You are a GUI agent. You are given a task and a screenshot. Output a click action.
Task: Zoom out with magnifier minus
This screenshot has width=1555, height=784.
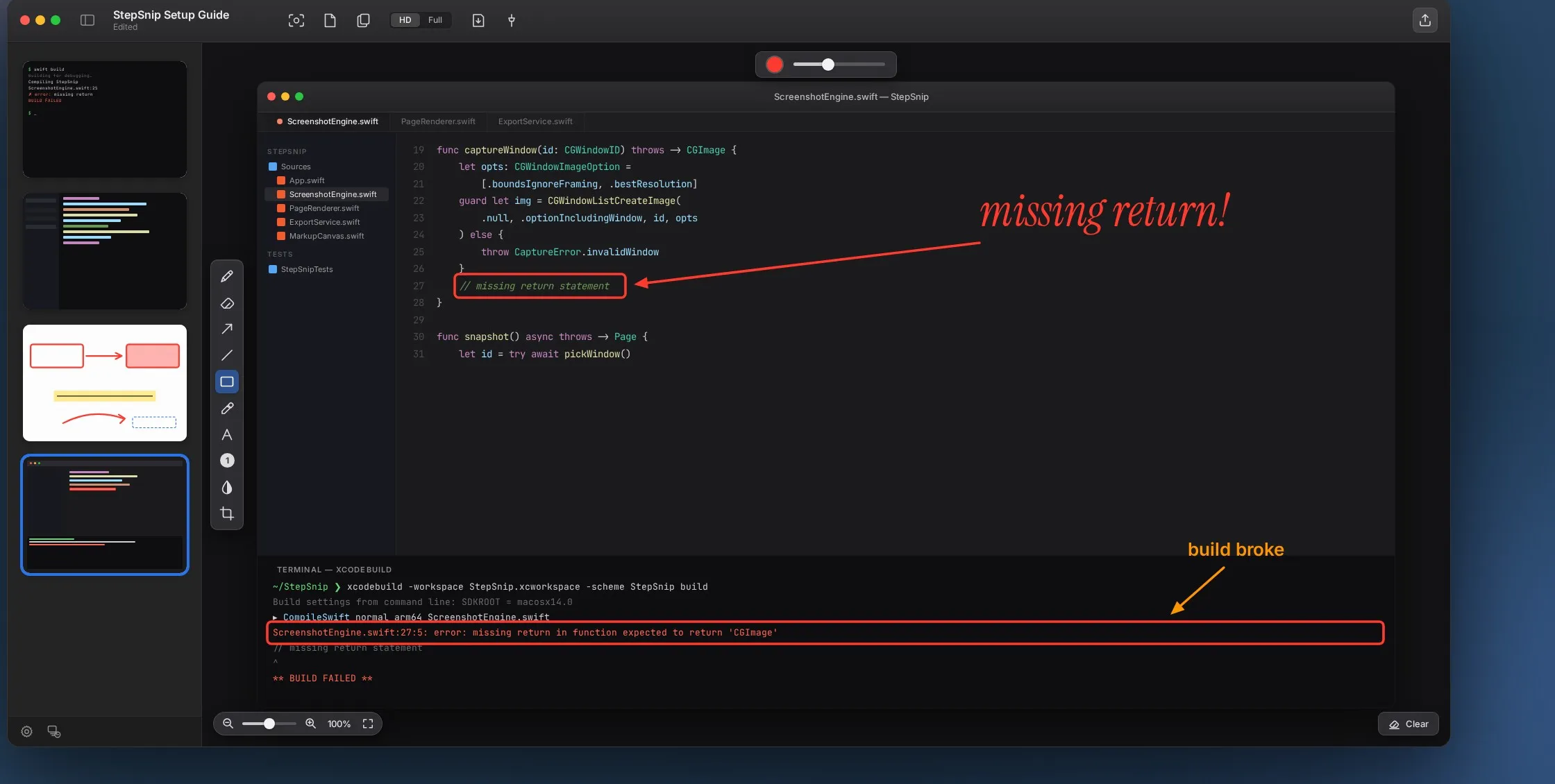click(x=228, y=724)
